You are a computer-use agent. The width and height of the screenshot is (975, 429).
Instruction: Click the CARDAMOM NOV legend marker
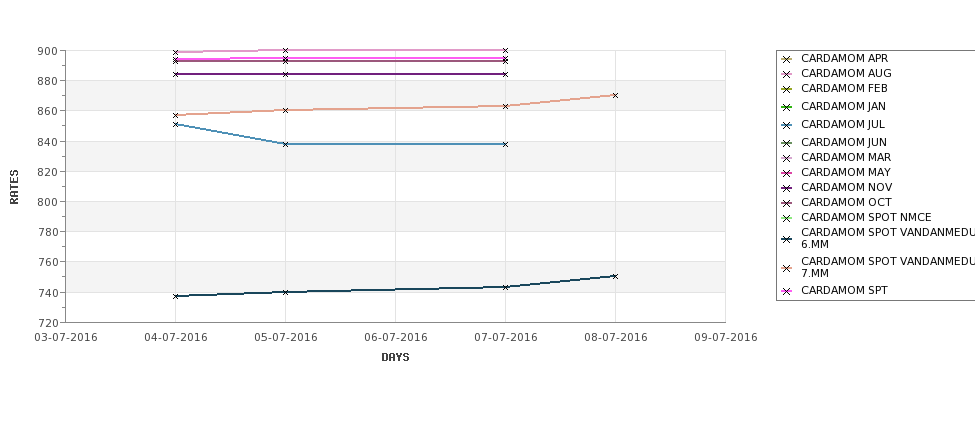point(787,188)
